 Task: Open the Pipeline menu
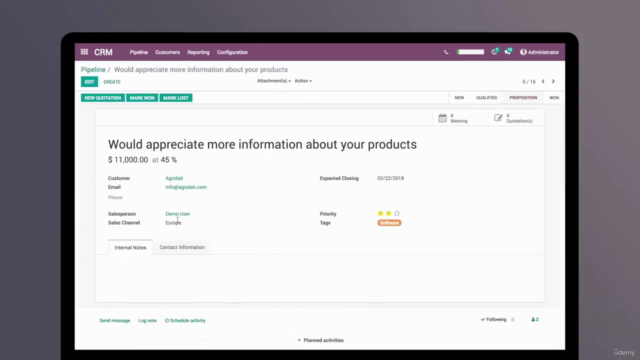click(x=139, y=52)
